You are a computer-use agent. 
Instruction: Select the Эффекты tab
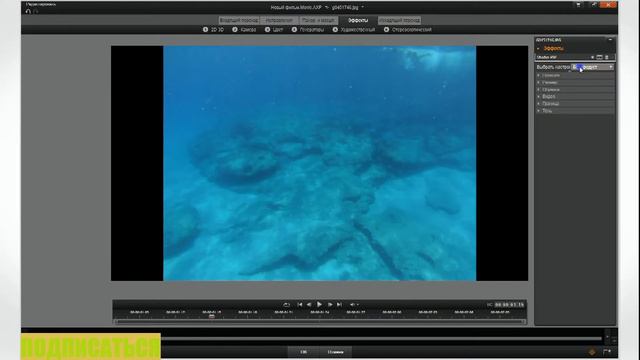pos(358,20)
